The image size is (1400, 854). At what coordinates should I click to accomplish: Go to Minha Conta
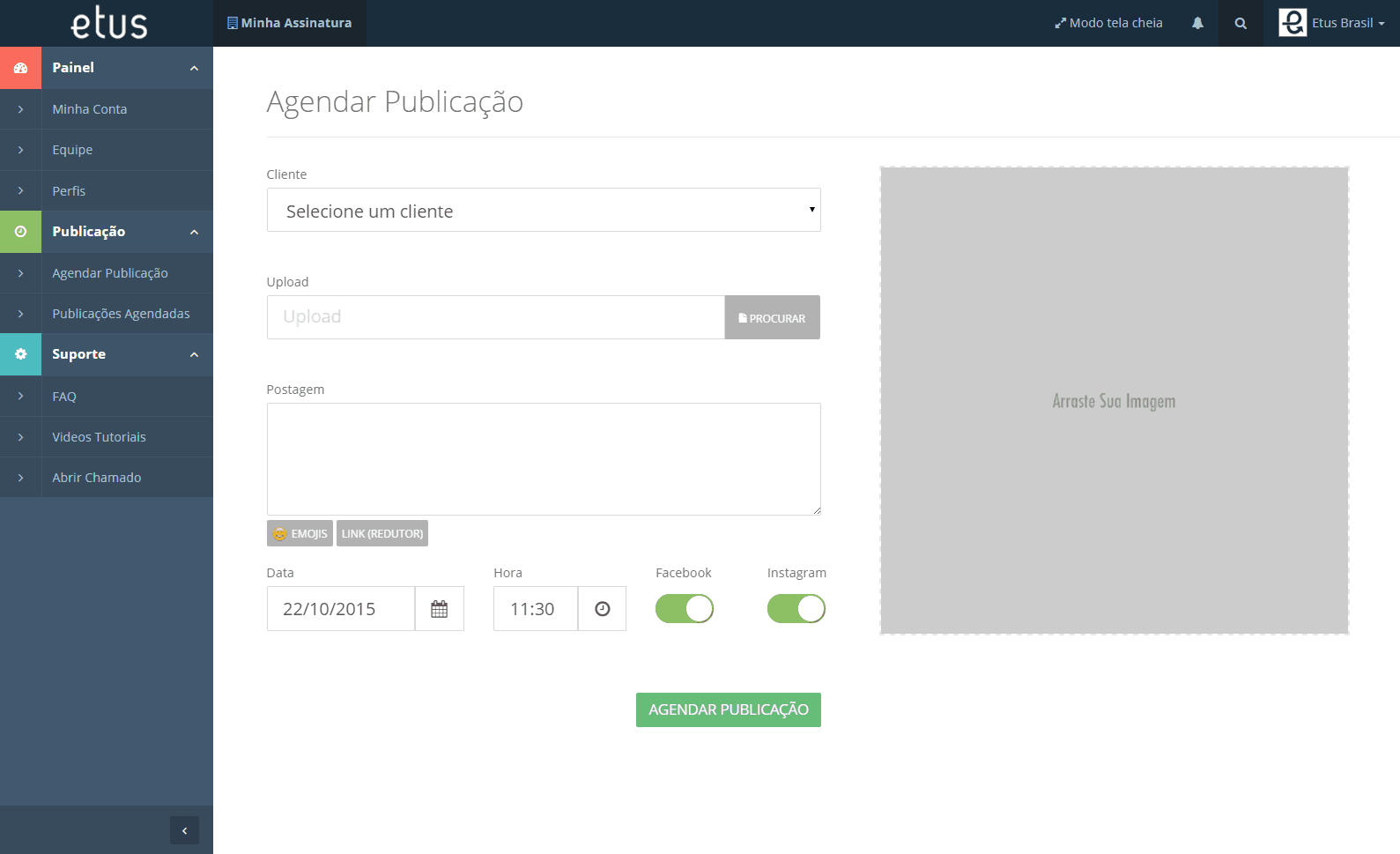click(x=90, y=109)
